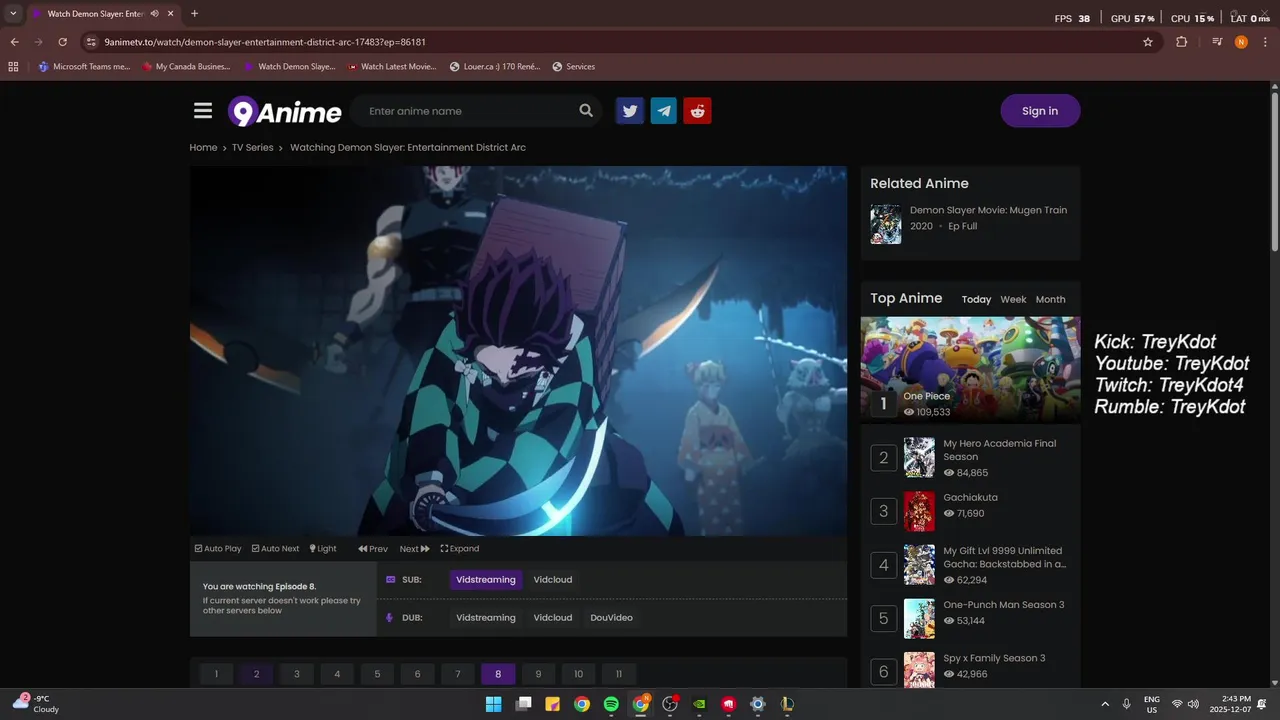Click the page vertical scrollbar
Screen dimensions: 1280x720
click(1274, 170)
